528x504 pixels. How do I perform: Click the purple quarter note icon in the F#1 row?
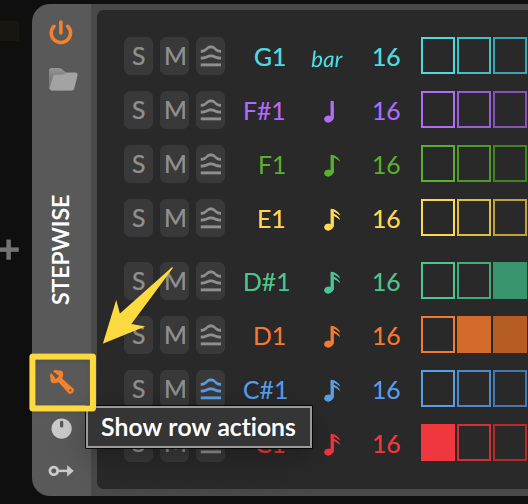click(330, 111)
